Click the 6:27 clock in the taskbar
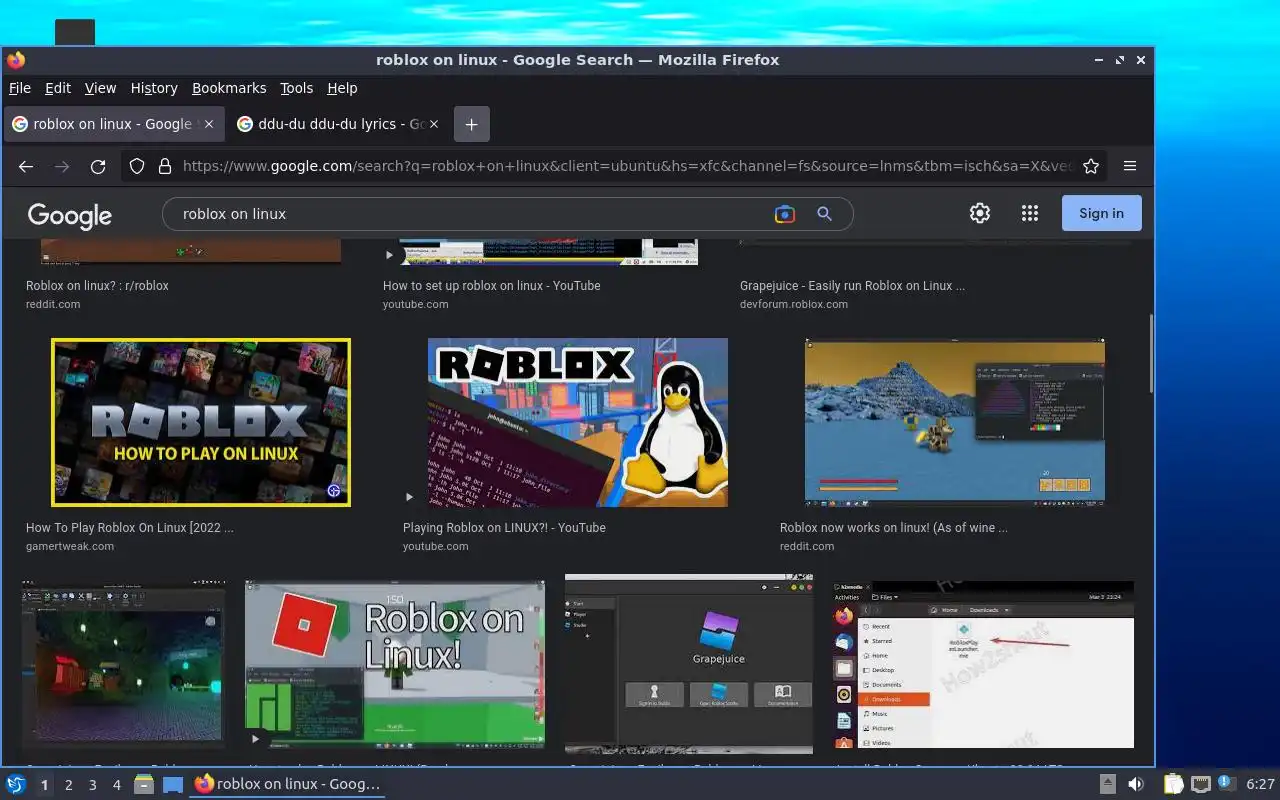This screenshot has width=1280, height=800. [1260, 784]
